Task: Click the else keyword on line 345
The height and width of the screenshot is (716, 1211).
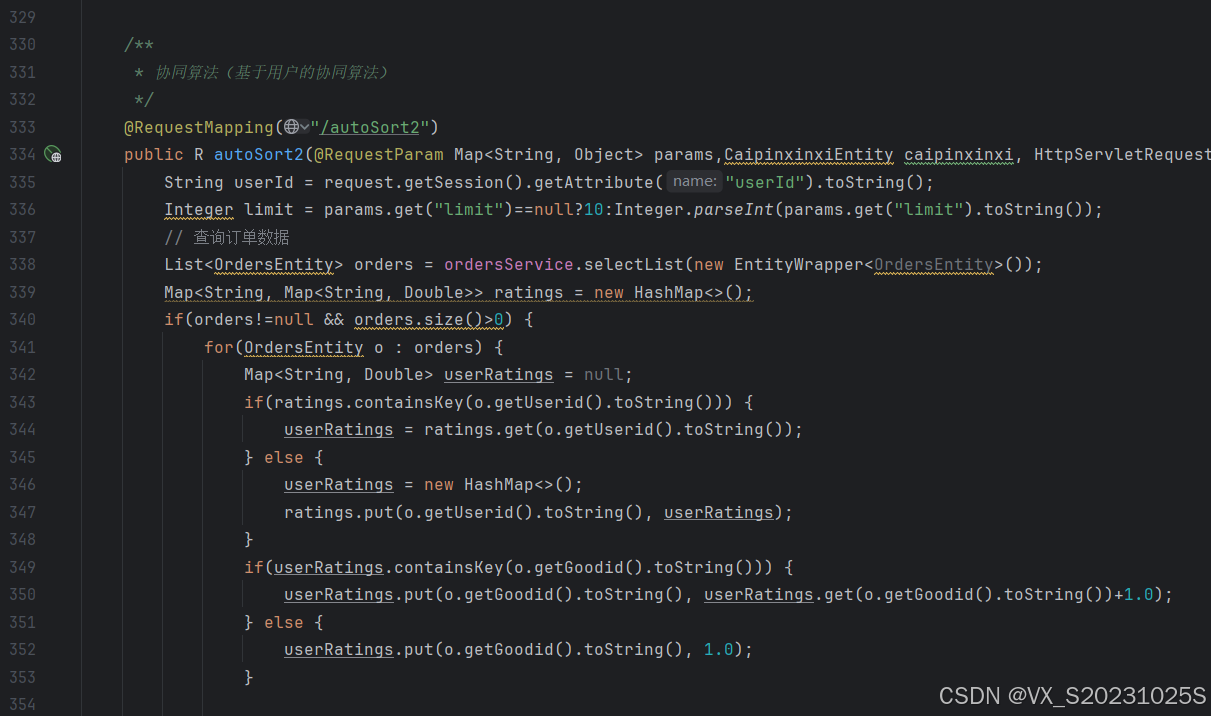Action: 284,457
